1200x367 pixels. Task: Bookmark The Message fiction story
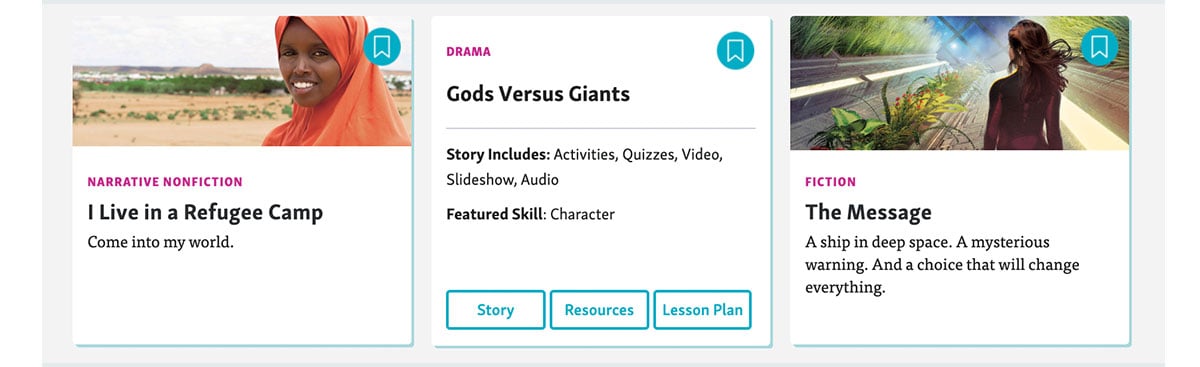tap(1099, 46)
